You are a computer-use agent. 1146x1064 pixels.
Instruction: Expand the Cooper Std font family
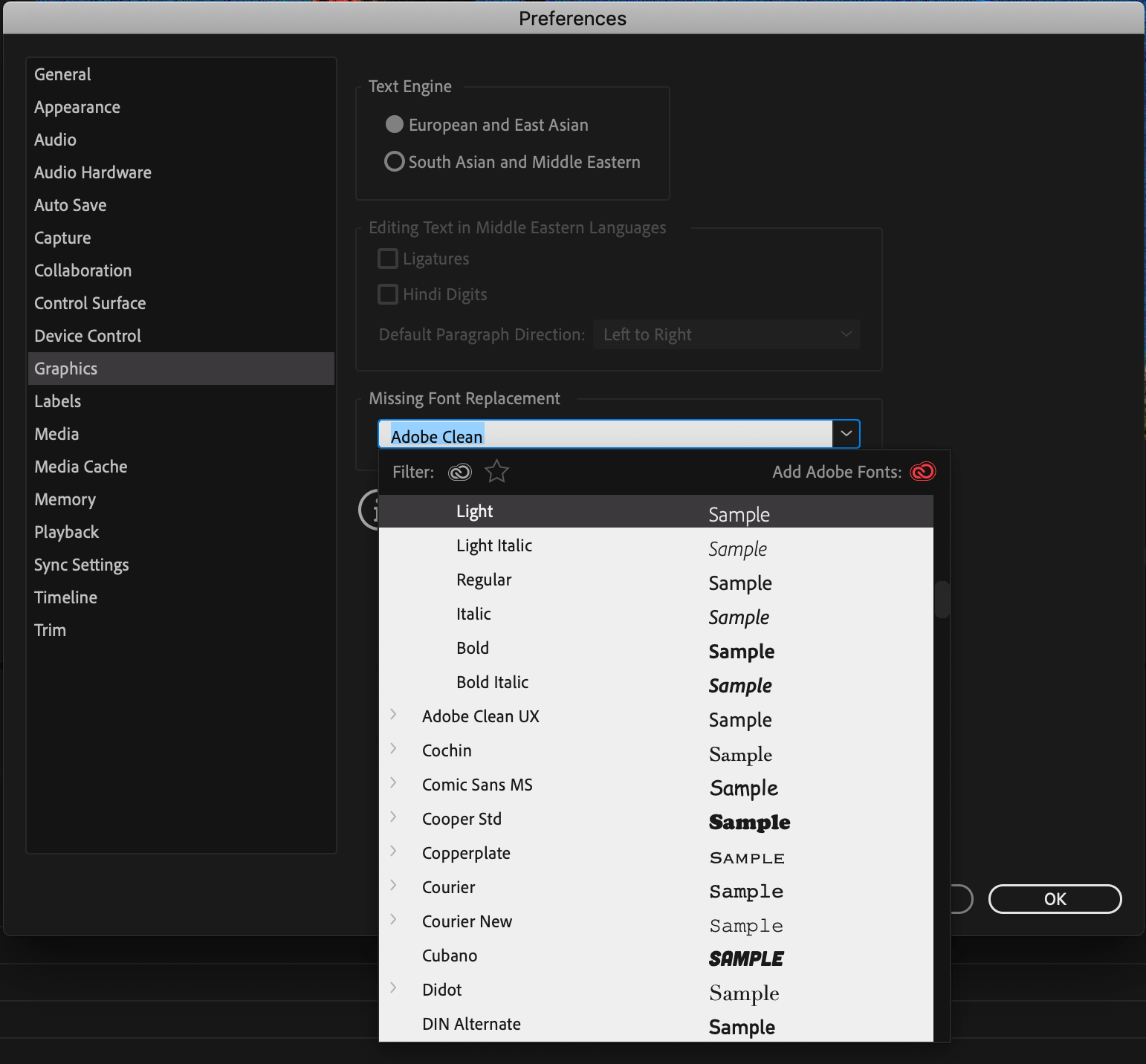[393, 817]
